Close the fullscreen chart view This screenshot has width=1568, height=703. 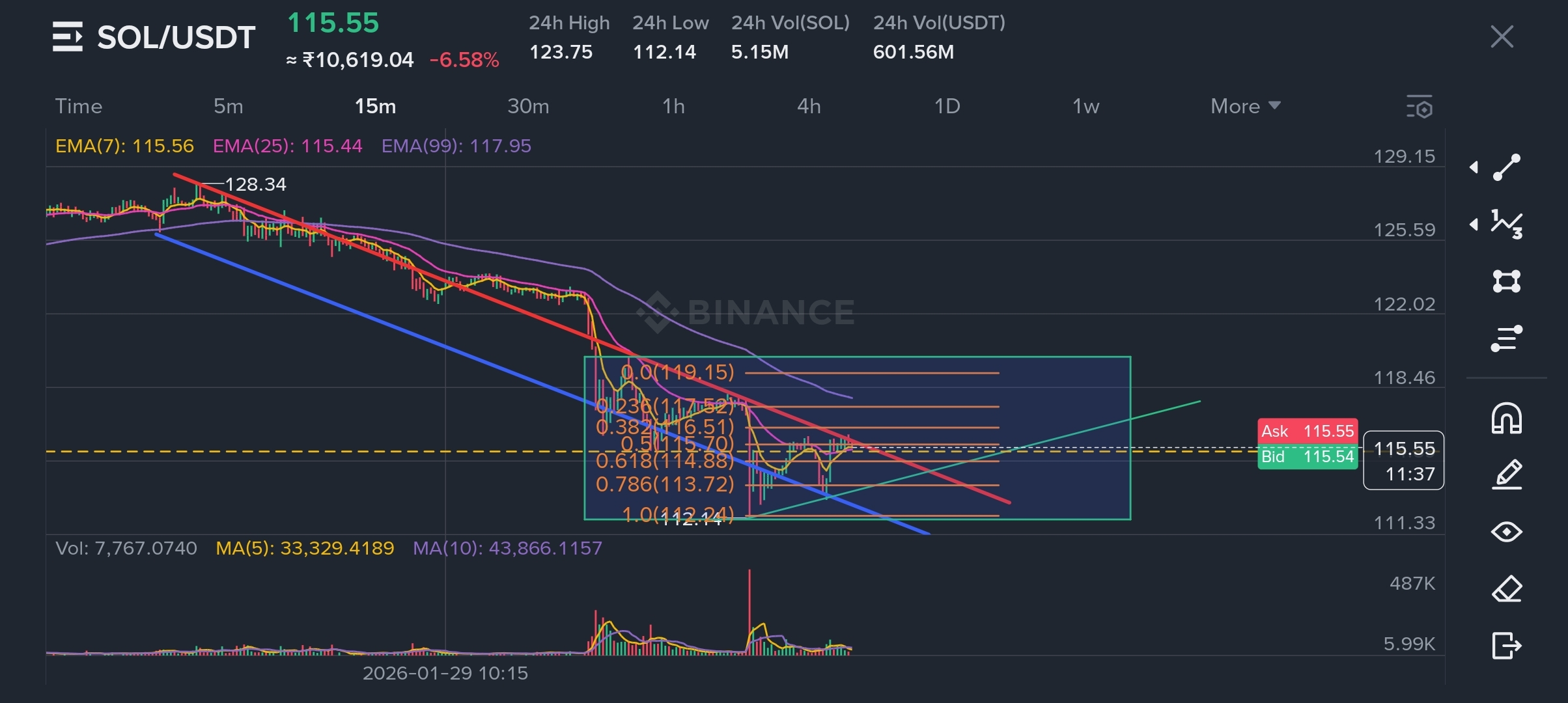pyautogui.click(x=1502, y=37)
